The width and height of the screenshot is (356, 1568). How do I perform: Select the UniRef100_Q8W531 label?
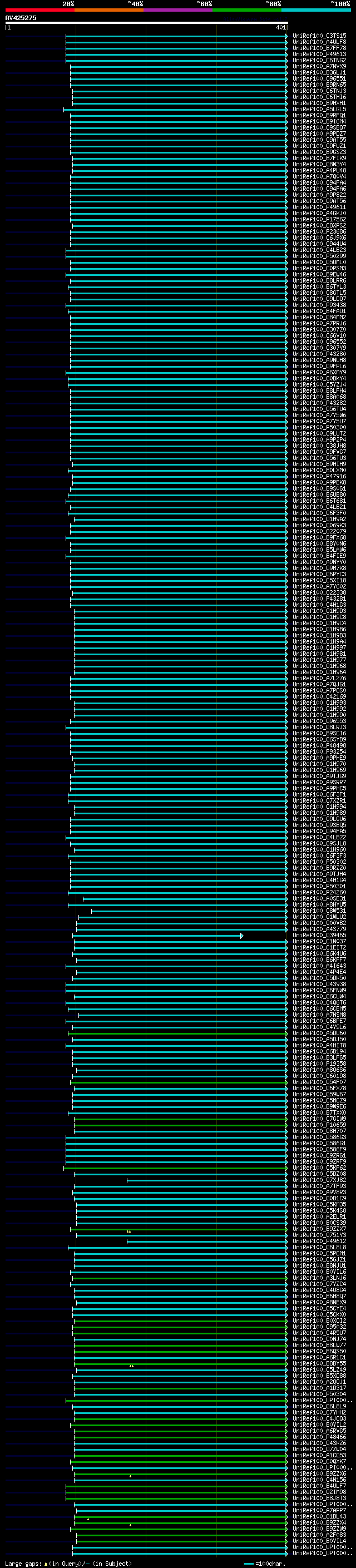tap(319, 911)
